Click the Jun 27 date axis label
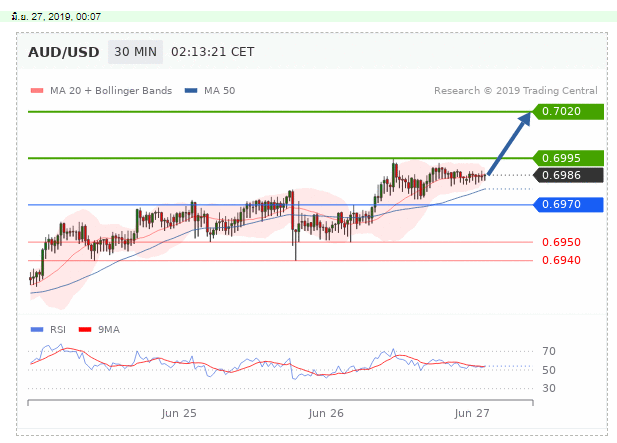The height and width of the screenshot is (443, 617). click(472, 413)
